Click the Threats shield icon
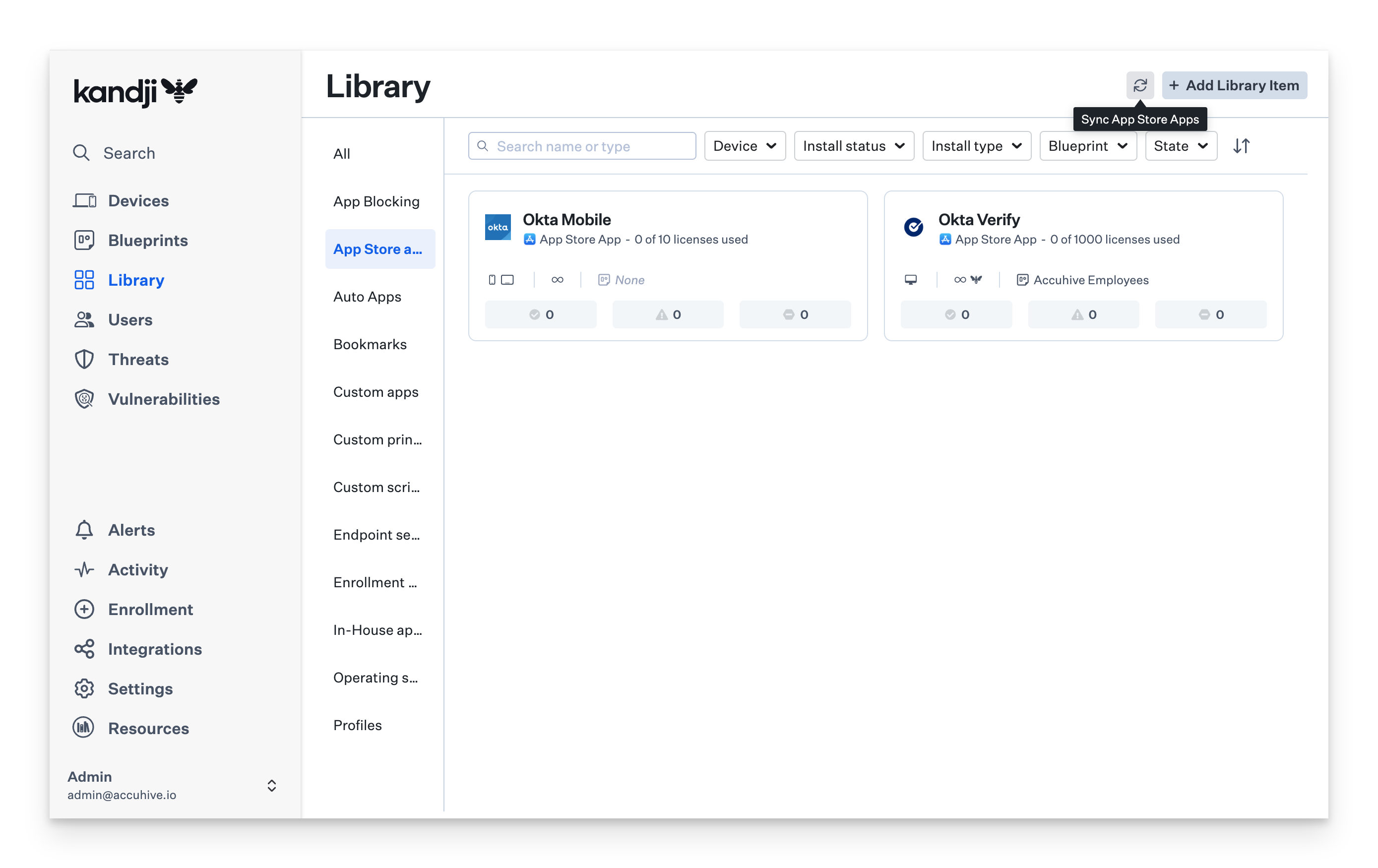1378x868 pixels. point(84,359)
